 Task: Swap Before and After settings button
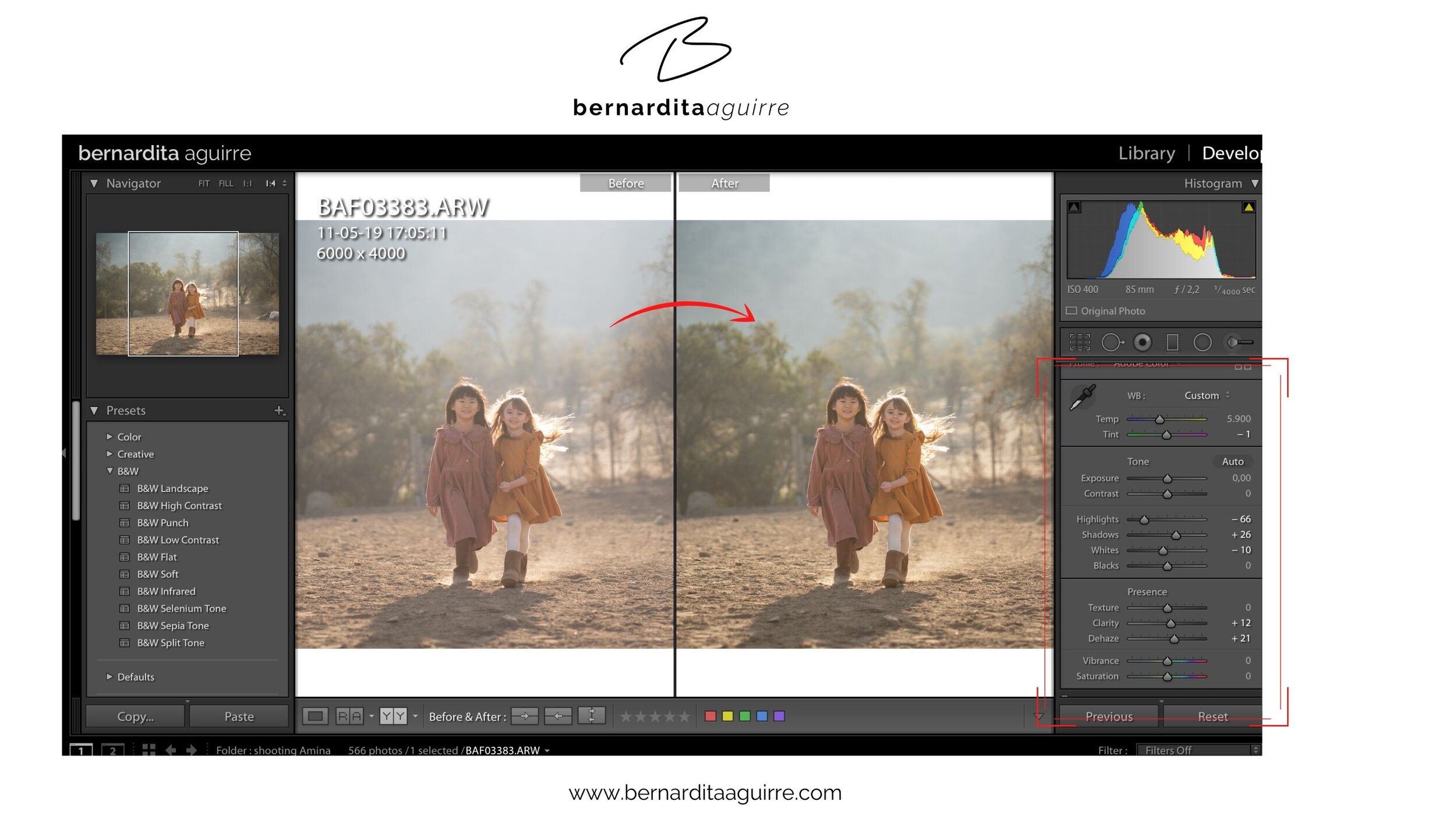click(591, 716)
